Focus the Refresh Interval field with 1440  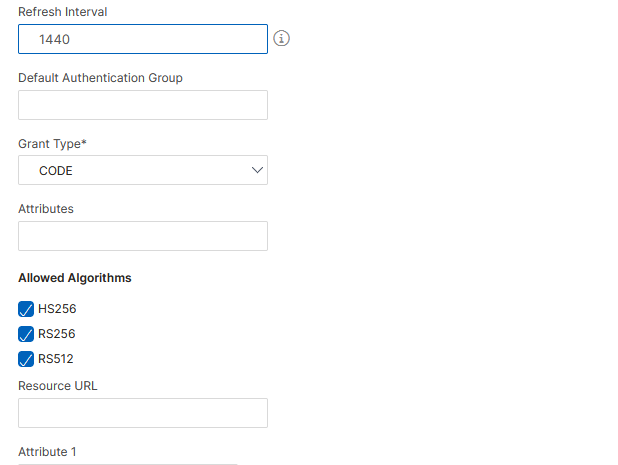pos(142,39)
